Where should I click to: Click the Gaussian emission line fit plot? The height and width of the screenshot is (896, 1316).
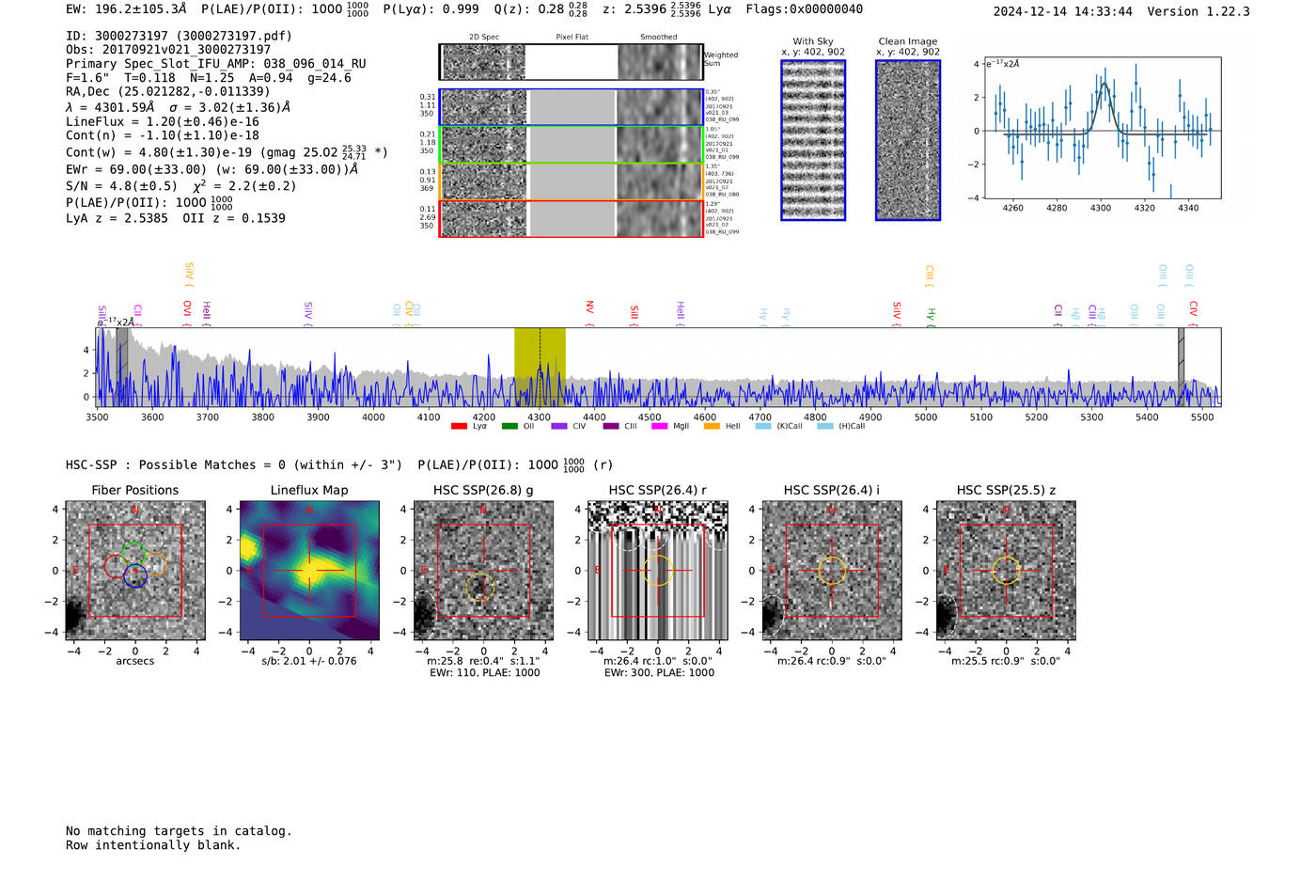tap(1102, 128)
